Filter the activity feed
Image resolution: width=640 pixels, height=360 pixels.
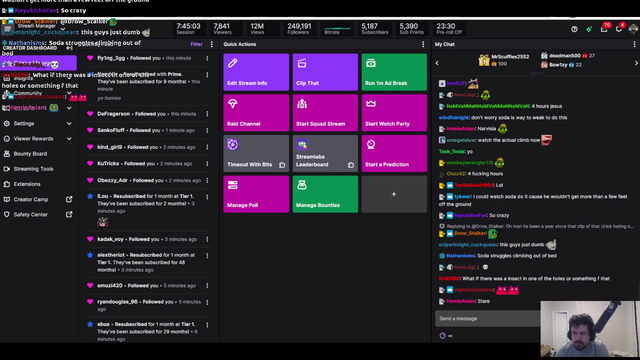tap(196, 44)
